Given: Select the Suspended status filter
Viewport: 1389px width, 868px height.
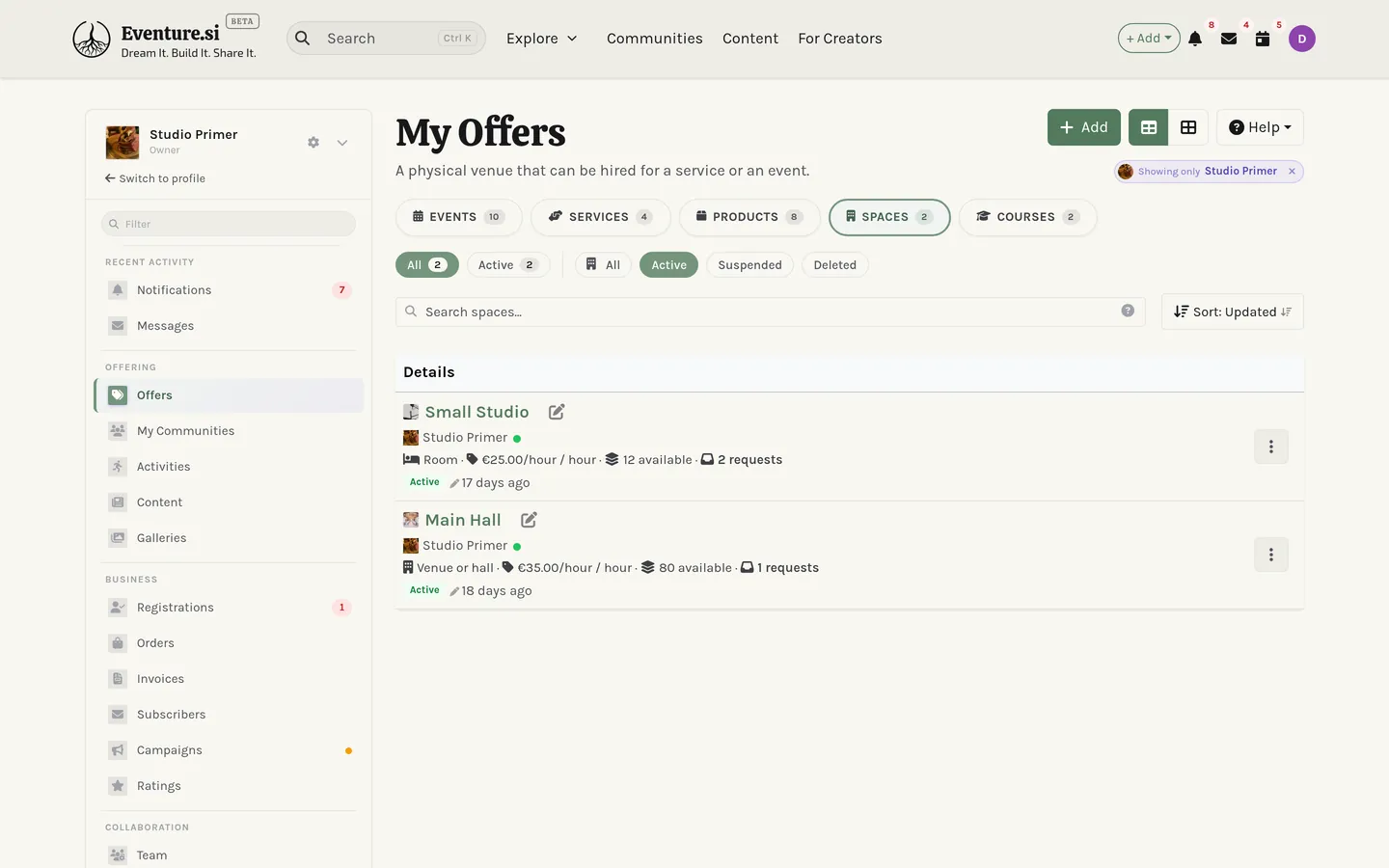Looking at the screenshot, I should pos(749,265).
